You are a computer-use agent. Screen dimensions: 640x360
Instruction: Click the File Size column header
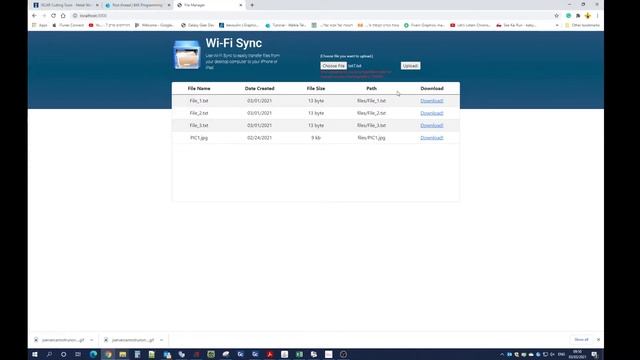click(316, 88)
